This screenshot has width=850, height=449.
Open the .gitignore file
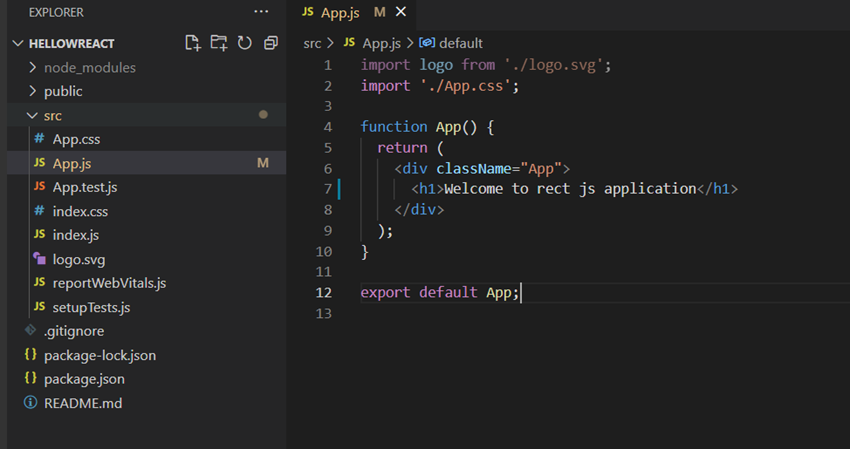(74, 331)
